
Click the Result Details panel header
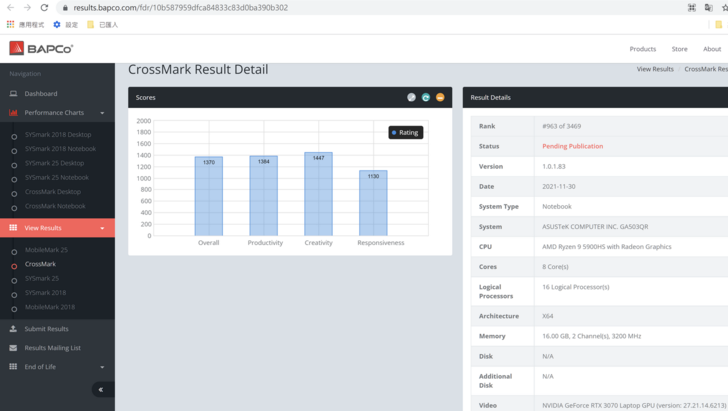coord(595,97)
